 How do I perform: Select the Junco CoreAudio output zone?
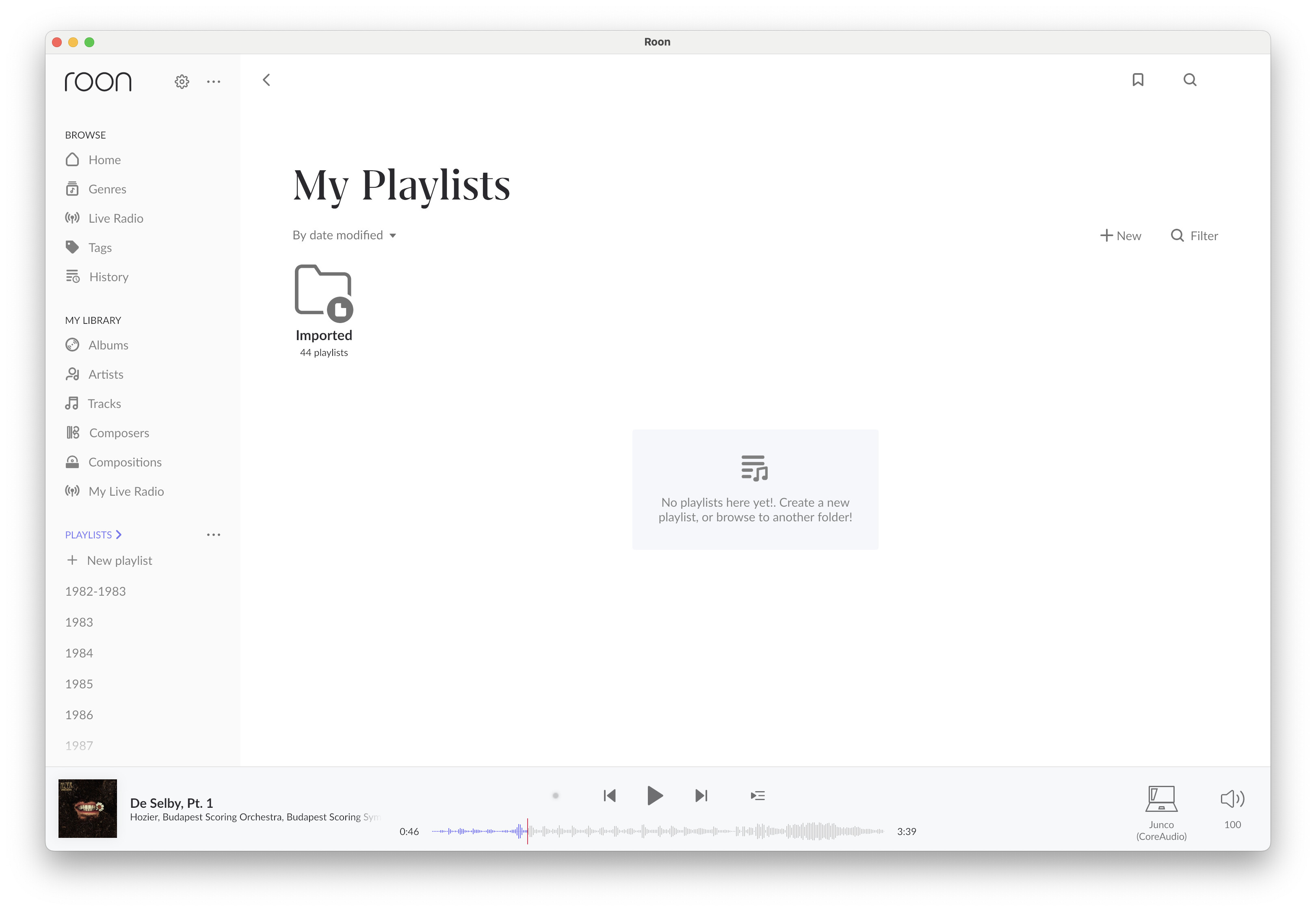[x=1161, y=813]
